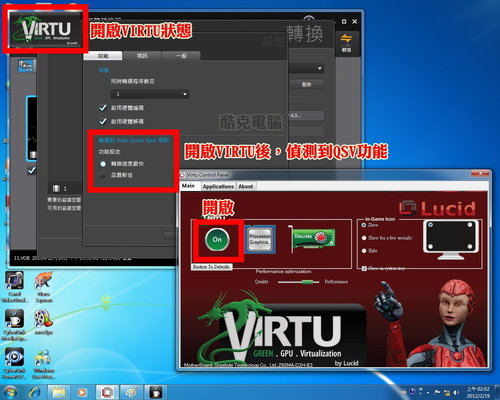500x400 pixels.
Task: Open the CyberLink MediaEspresso coffee cup shortcut
Action: pyautogui.click(x=15, y=325)
